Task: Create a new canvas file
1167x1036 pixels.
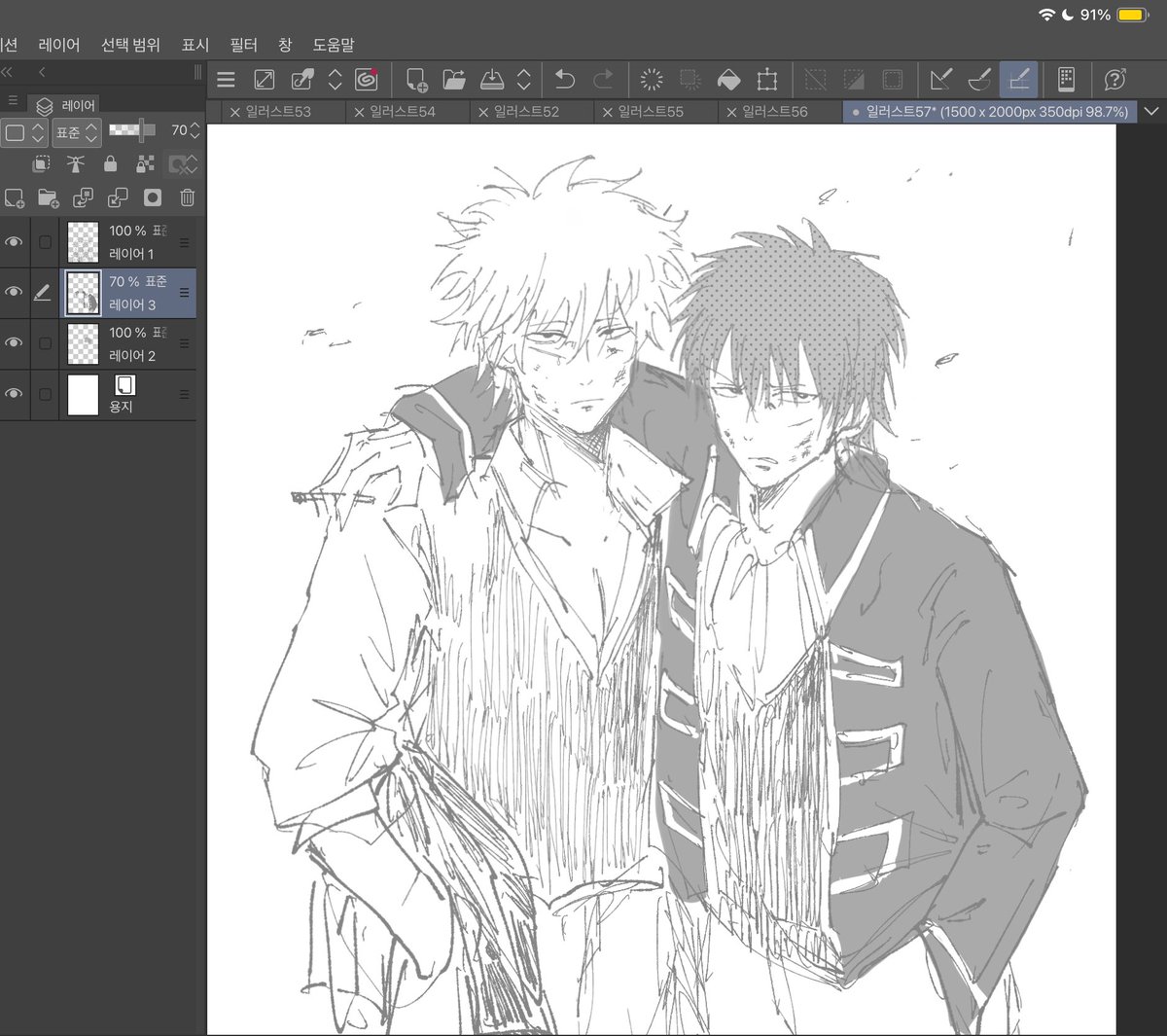Action: tap(417, 80)
